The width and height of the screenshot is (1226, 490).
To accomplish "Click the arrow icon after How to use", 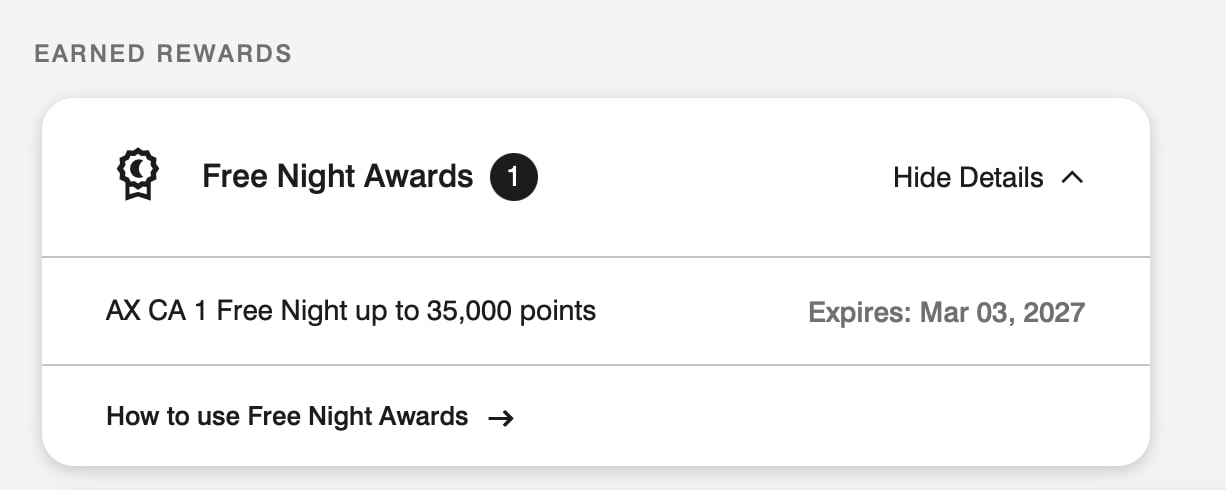I will pyautogui.click(x=501, y=417).
